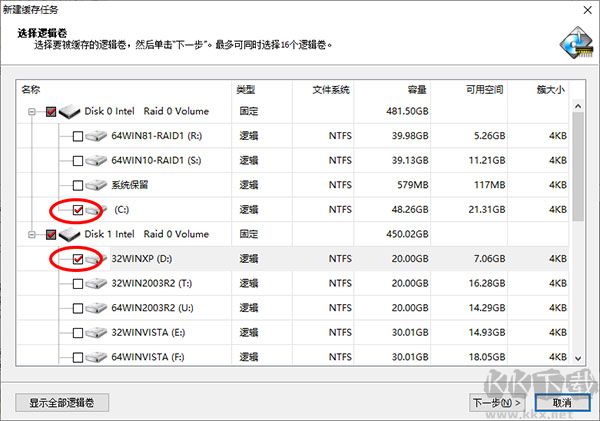Click the 7.06GB free space cell
Image resolution: width=600 pixels, height=421 pixels.
click(489, 259)
